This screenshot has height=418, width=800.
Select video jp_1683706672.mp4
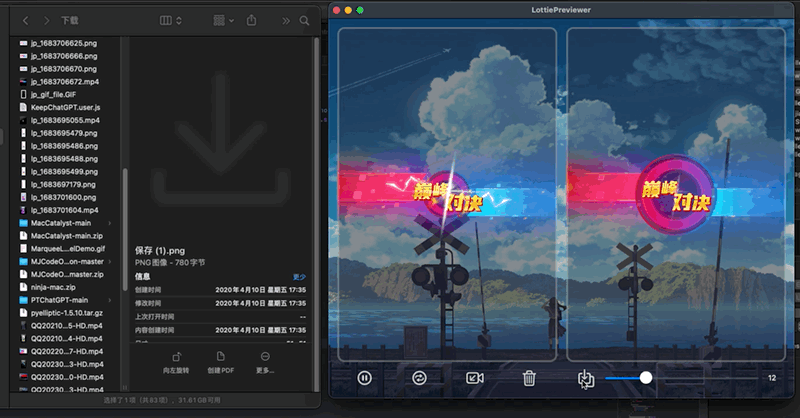64,82
